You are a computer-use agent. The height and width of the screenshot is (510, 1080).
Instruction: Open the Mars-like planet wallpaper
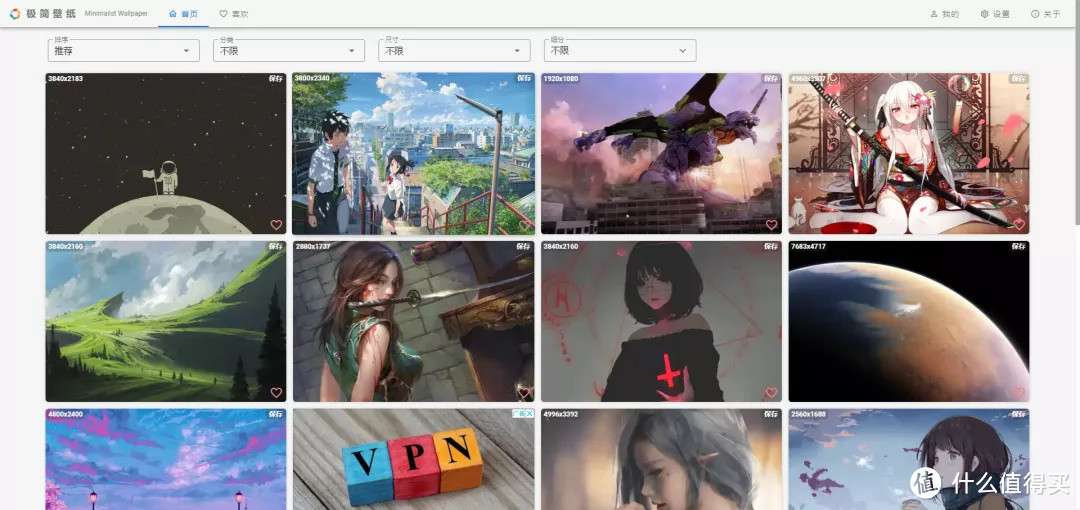[x=909, y=321]
